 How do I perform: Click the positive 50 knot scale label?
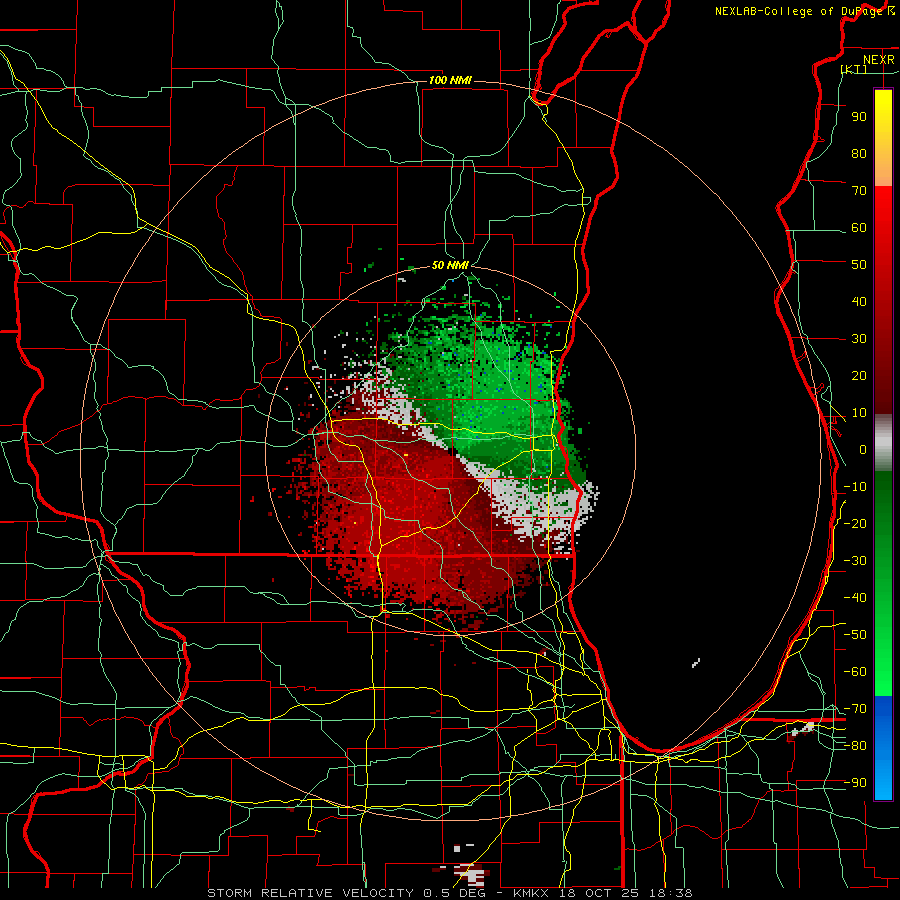(x=859, y=265)
